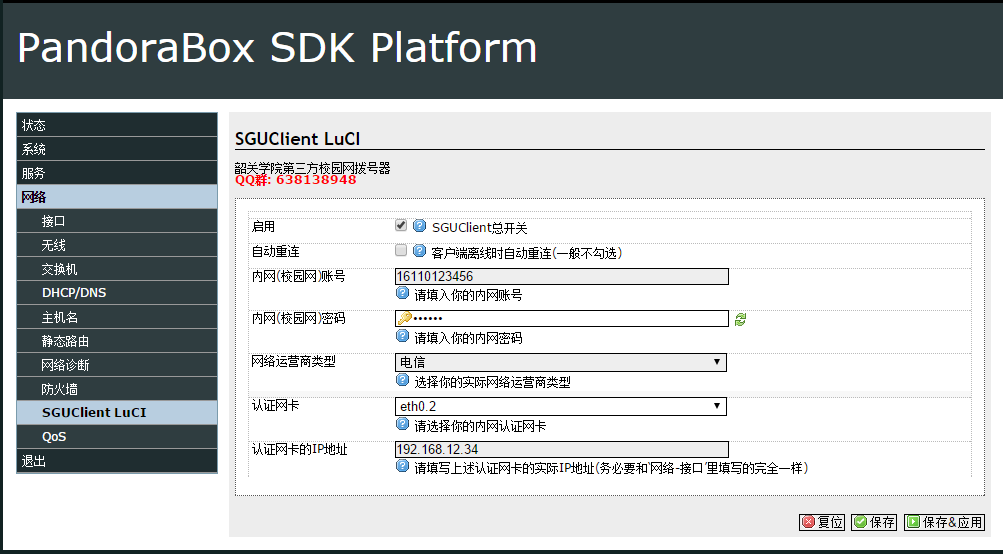Click the key icon in password field
1003x554 pixels.
click(404, 318)
